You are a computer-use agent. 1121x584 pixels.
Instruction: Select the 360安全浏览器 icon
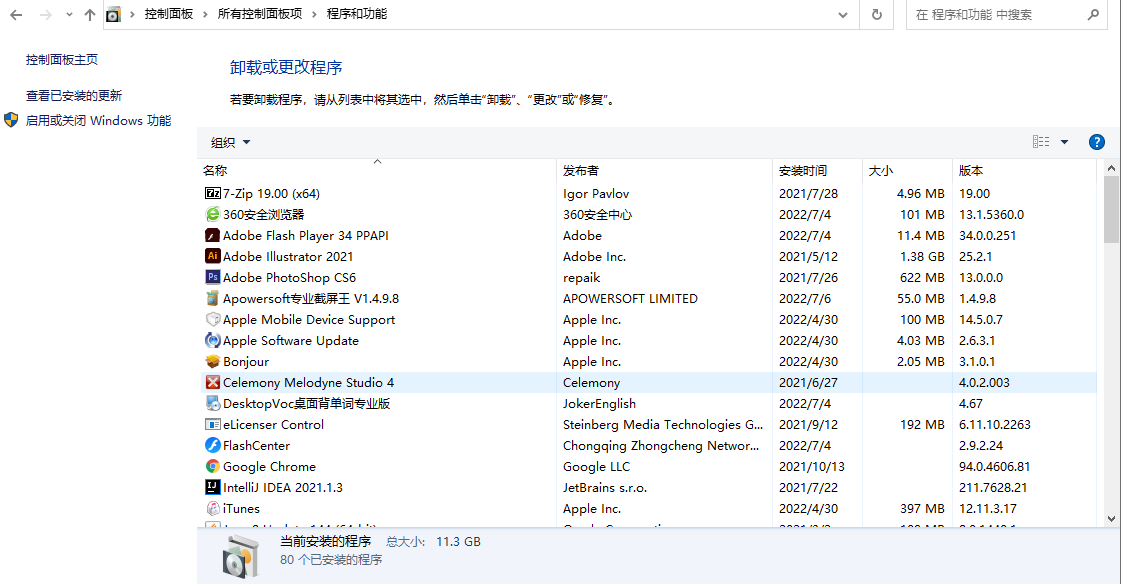pyautogui.click(x=212, y=214)
